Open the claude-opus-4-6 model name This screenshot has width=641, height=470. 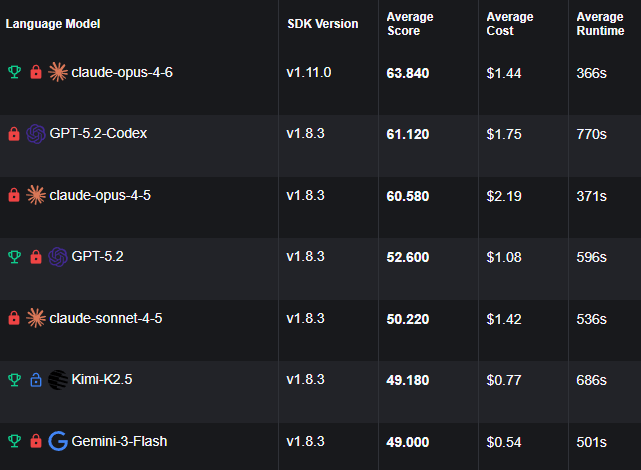pyautogui.click(x=122, y=72)
